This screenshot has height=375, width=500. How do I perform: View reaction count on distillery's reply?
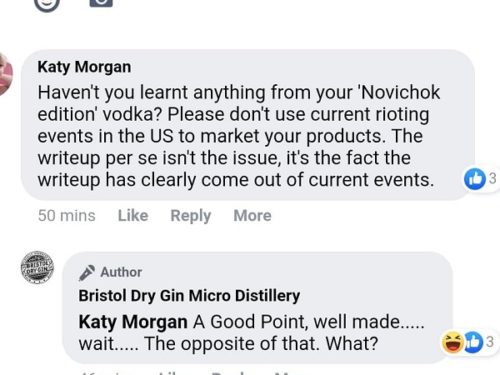click(x=489, y=342)
